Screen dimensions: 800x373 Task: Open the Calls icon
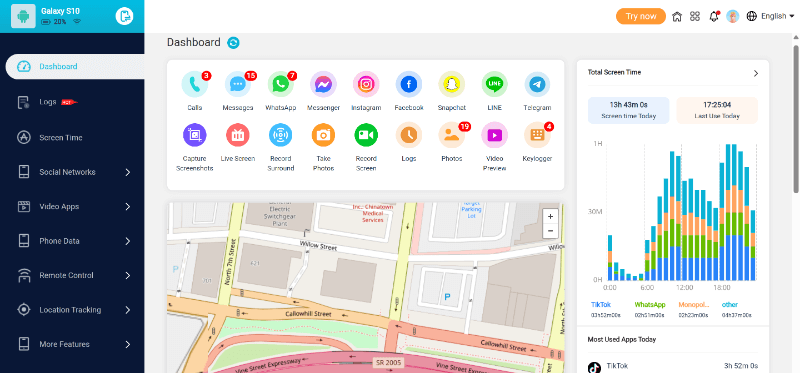click(194, 85)
